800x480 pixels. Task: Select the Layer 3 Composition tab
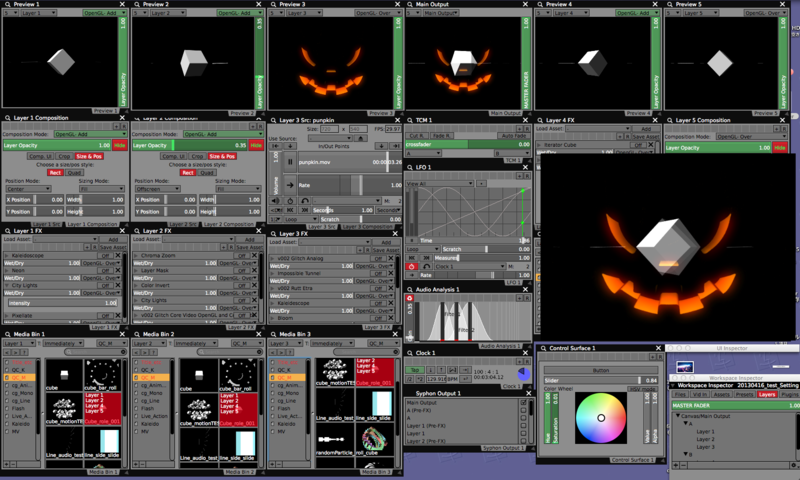(367, 226)
